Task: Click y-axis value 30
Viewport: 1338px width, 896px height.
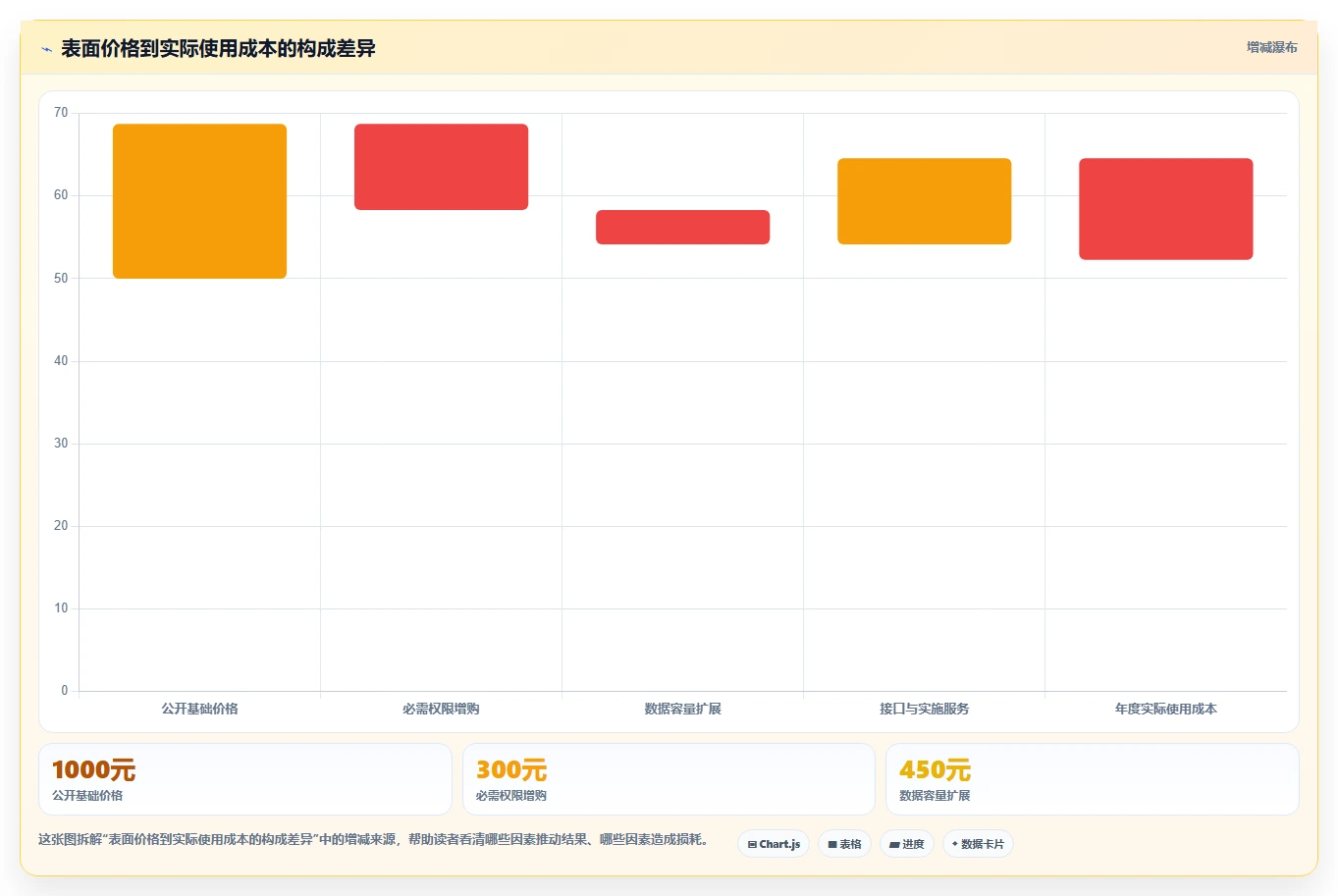Action: pos(61,444)
